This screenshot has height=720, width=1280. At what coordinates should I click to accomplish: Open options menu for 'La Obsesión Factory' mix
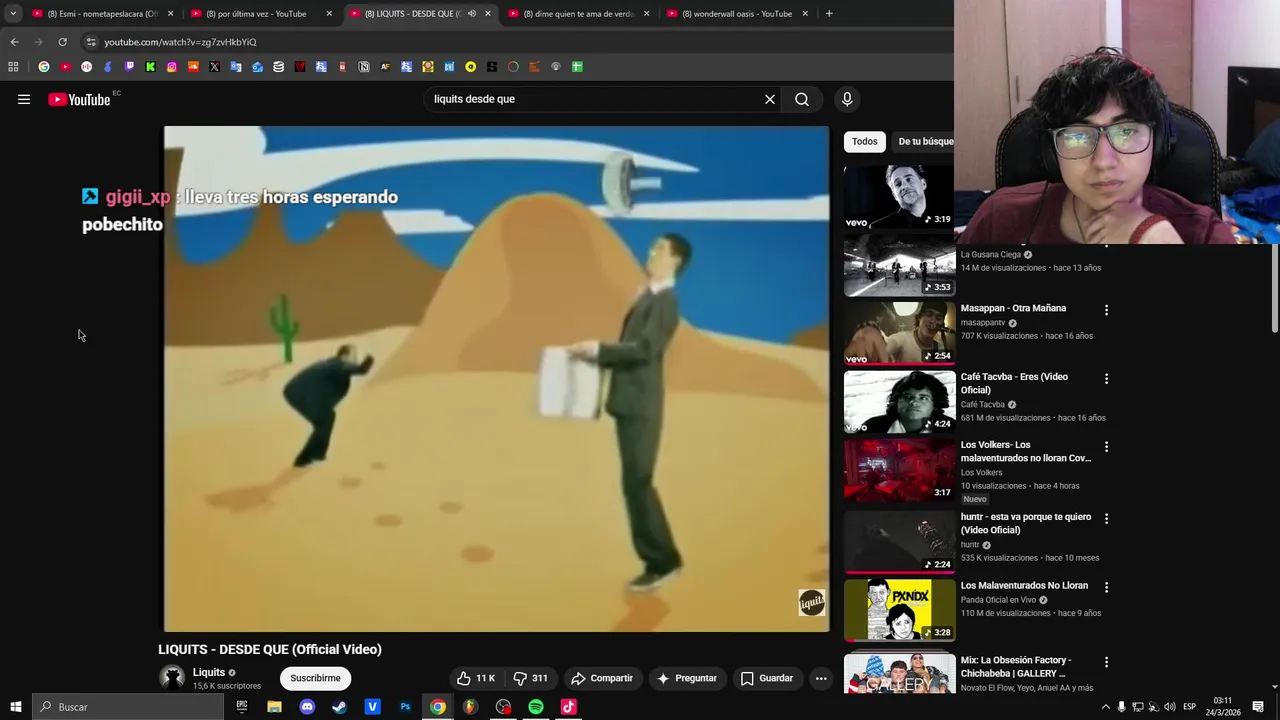coord(1106,662)
